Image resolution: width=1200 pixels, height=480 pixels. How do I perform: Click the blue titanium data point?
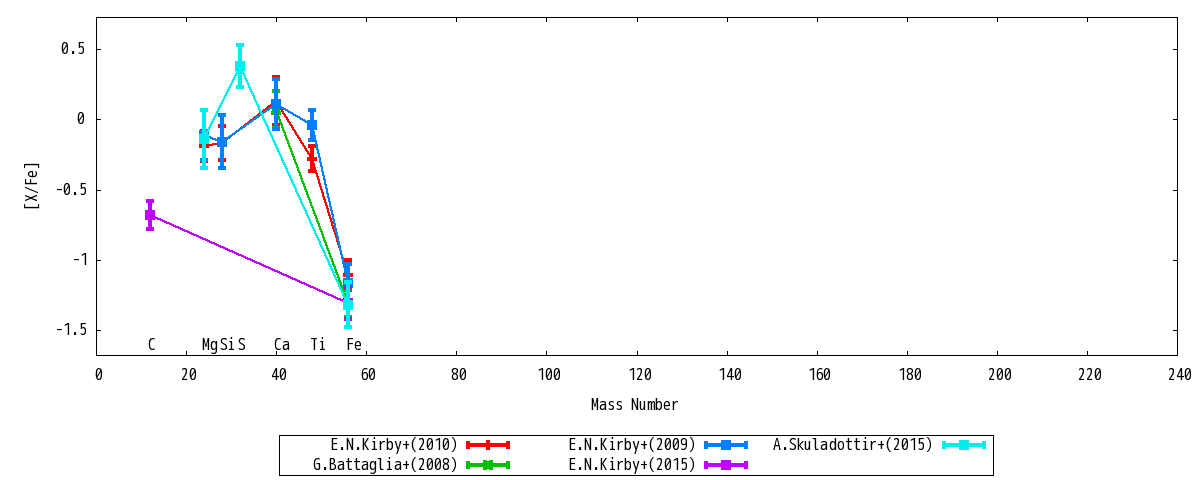pos(312,125)
